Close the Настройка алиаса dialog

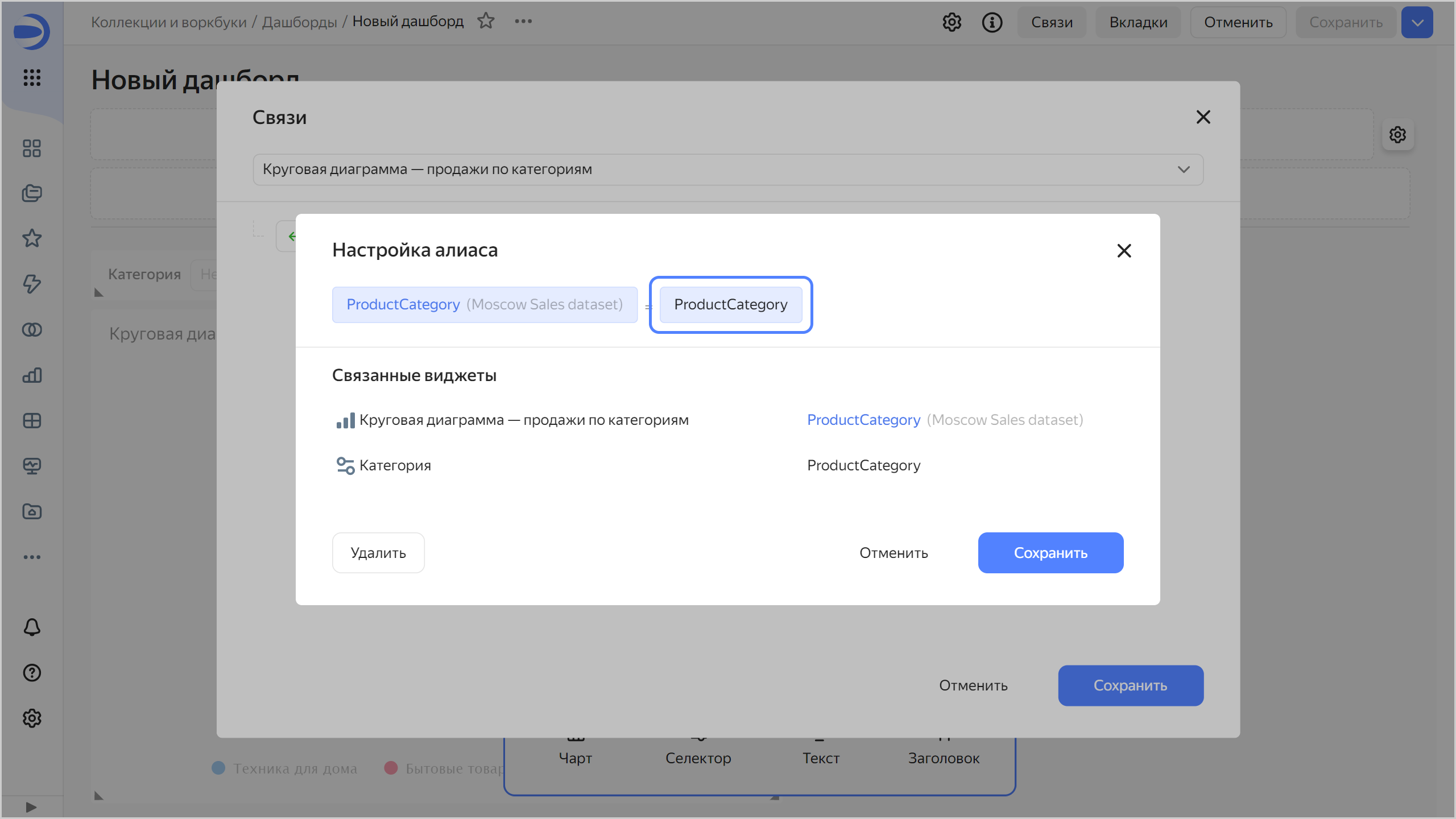point(1124,251)
